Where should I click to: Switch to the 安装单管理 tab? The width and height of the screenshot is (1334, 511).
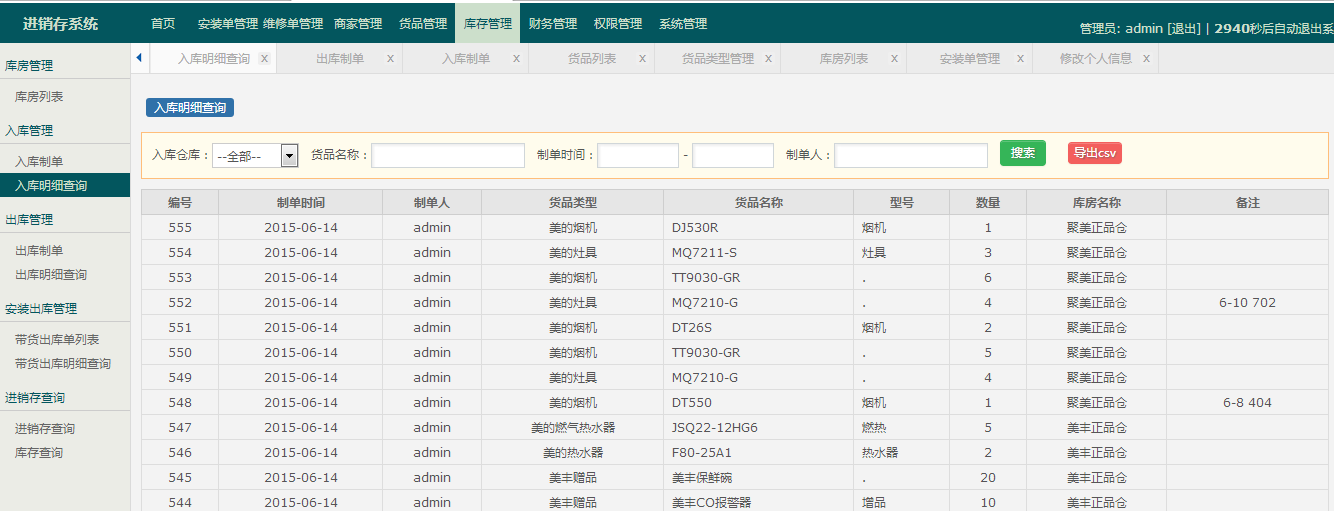tap(970, 59)
